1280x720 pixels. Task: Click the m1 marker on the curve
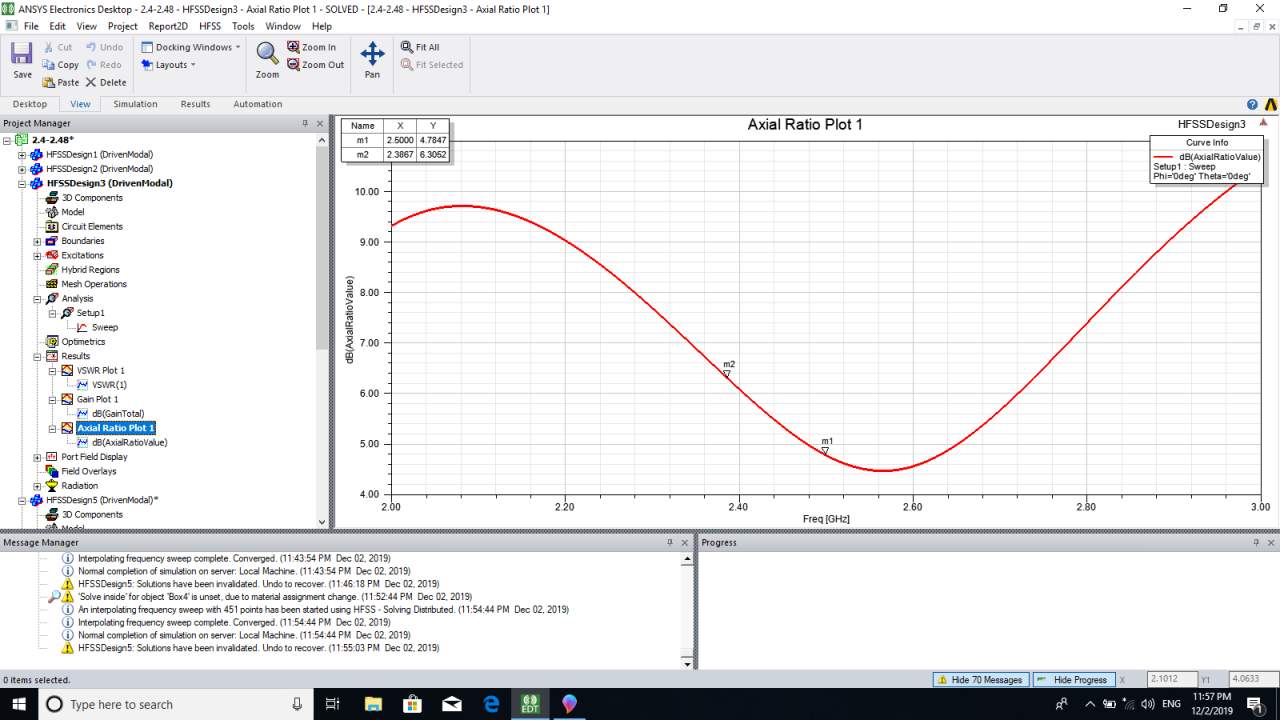[825, 451]
